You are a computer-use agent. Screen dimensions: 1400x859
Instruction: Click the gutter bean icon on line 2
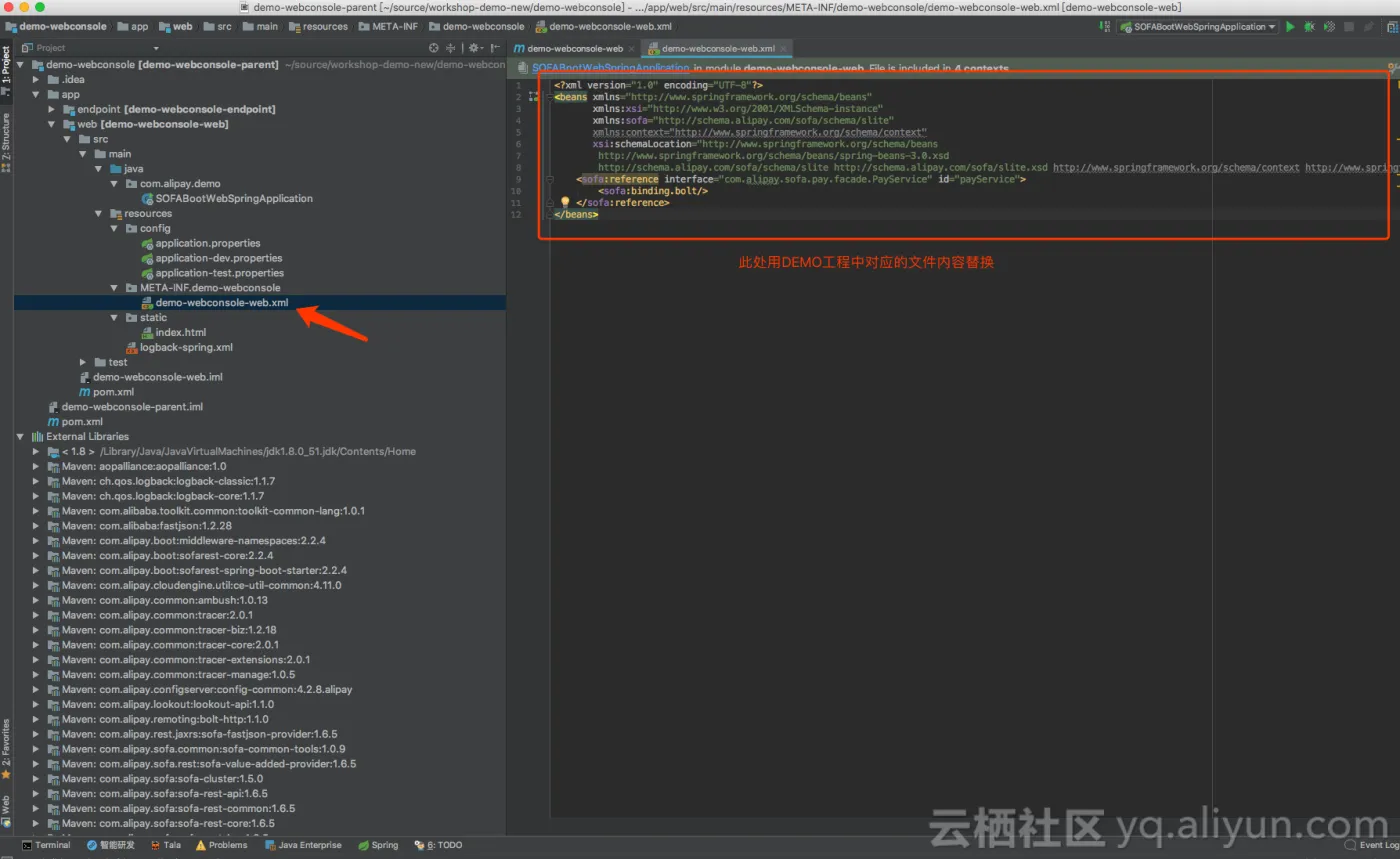click(533, 97)
